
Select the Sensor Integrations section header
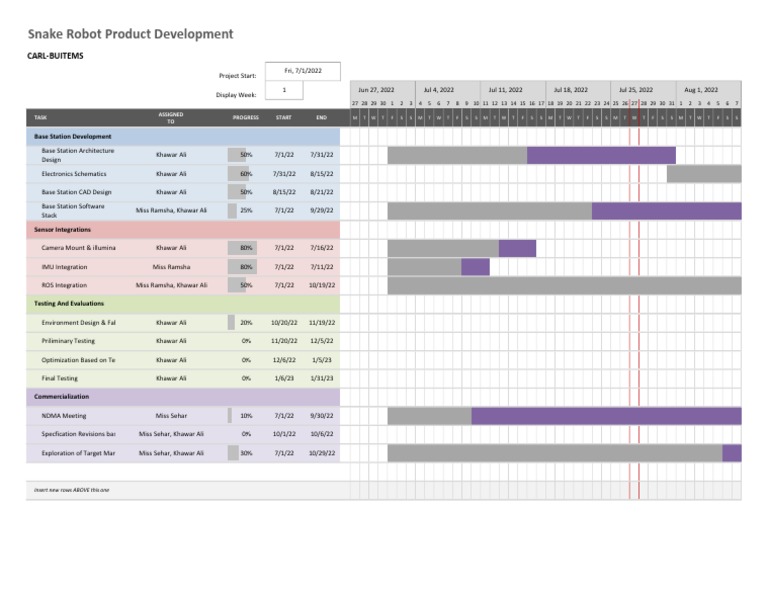click(183, 229)
